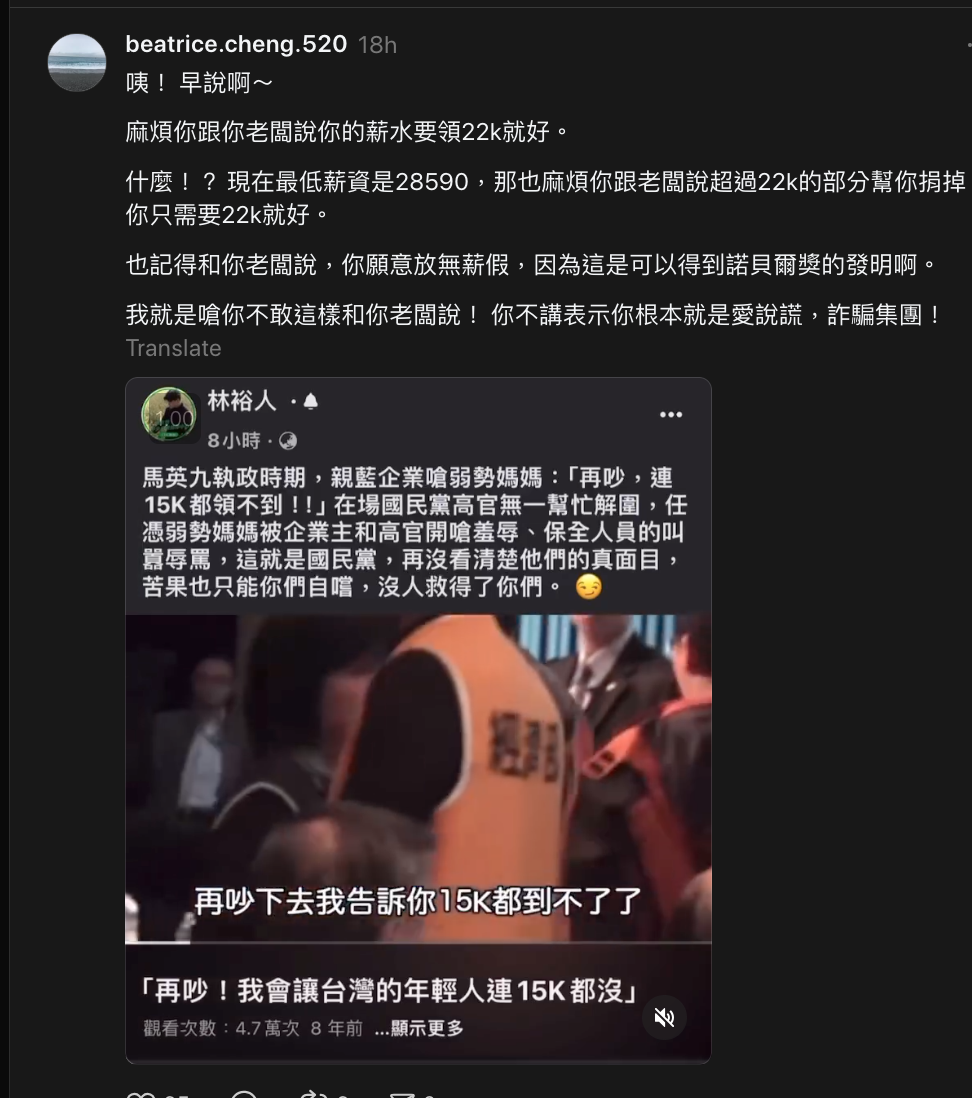
Task: Click the 18h post timestamp
Action: tap(377, 45)
